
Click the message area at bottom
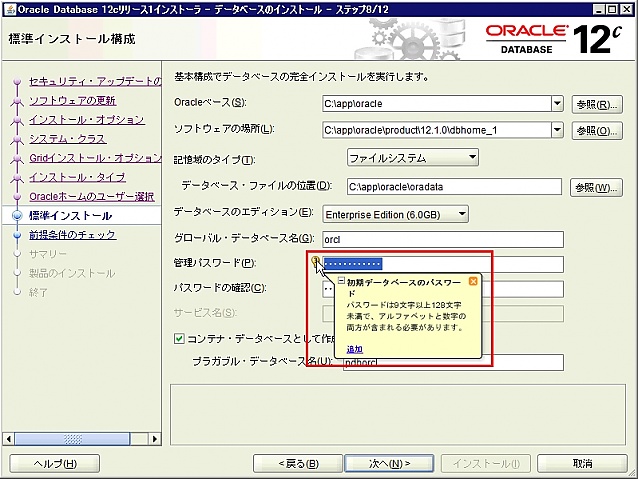click(398, 414)
